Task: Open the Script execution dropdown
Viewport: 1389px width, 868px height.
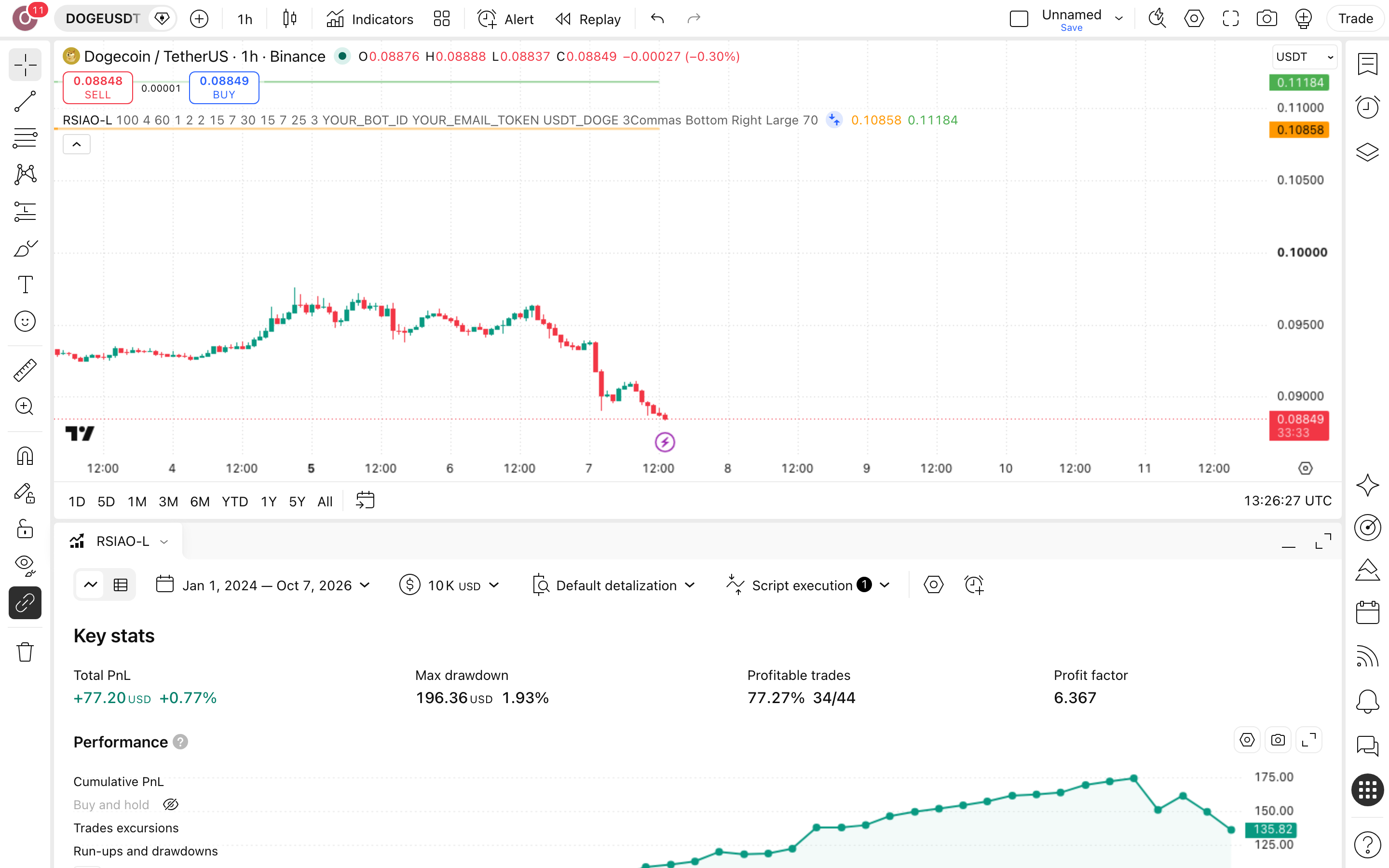Action: (808, 585)
